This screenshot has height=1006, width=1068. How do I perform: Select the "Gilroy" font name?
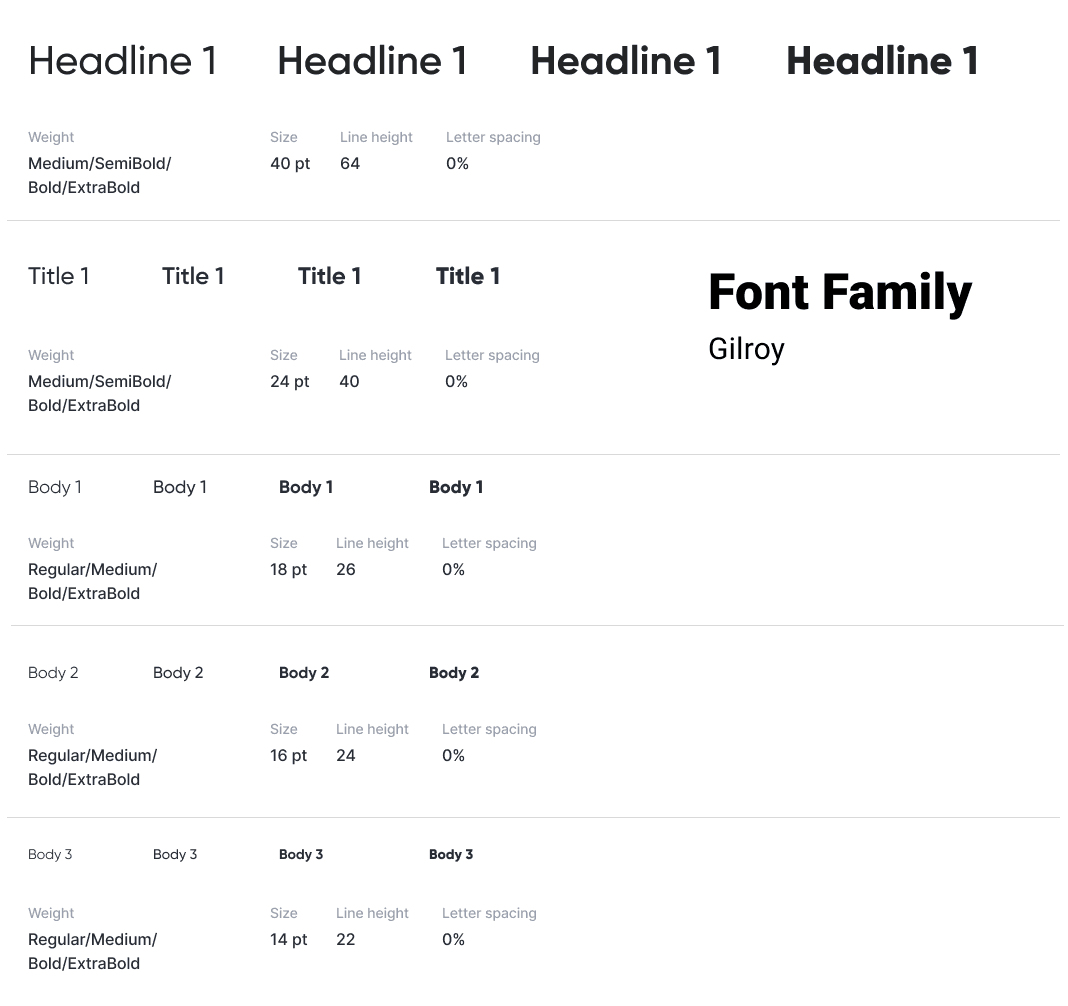click(747, 349)
